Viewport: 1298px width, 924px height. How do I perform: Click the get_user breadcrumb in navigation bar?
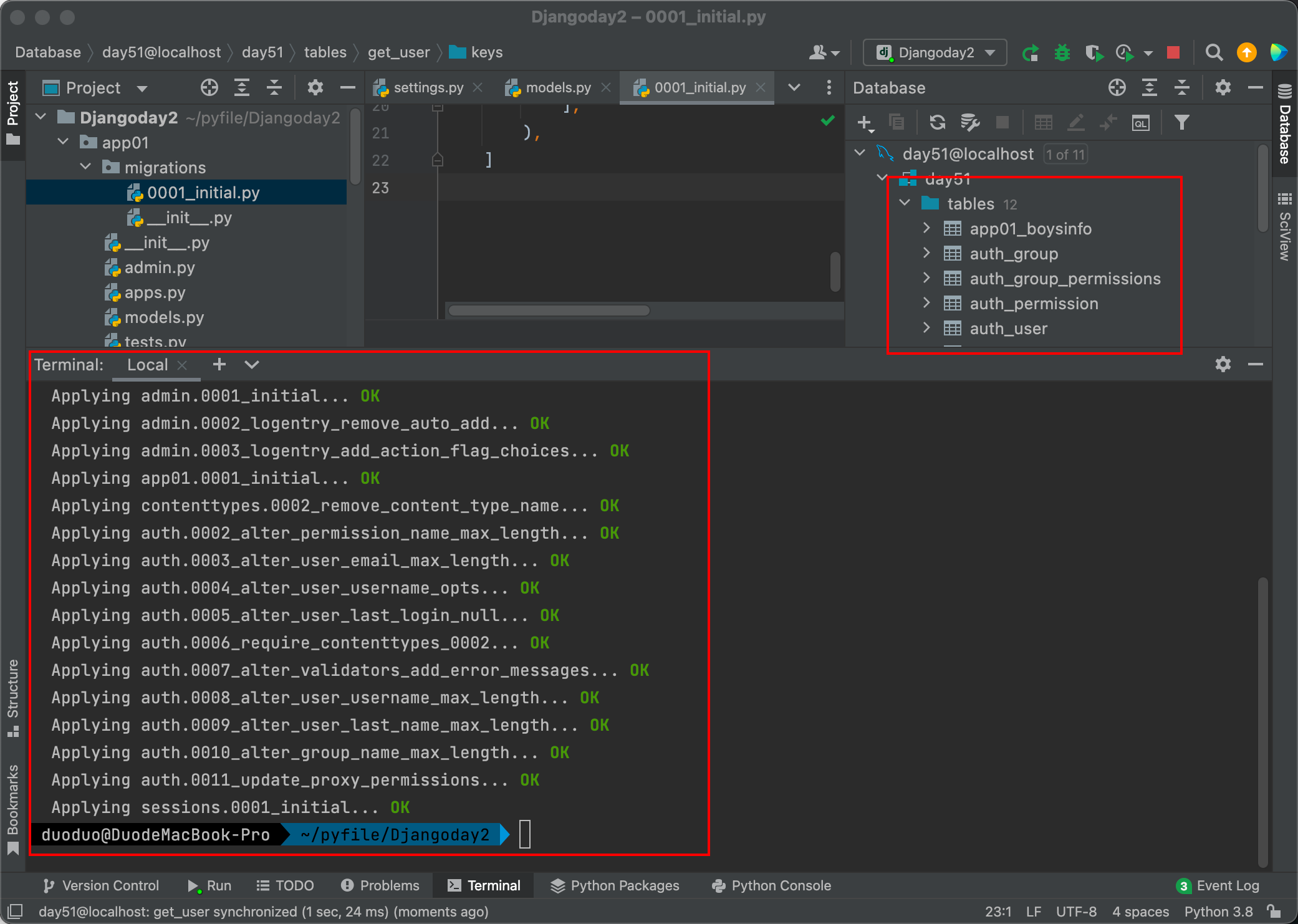(398, 52)
